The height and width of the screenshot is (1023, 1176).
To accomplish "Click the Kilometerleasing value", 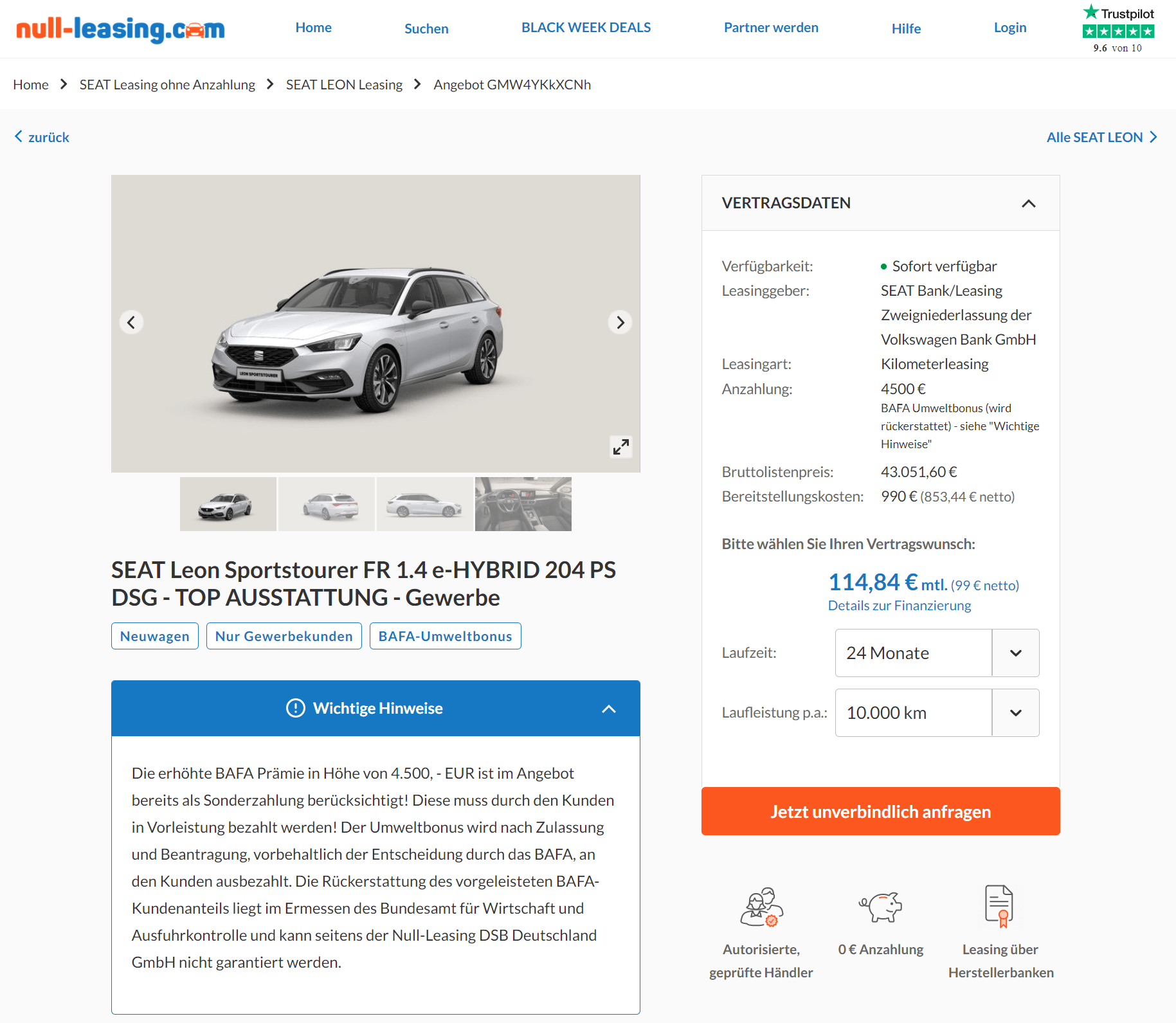I will click(935, 364).
